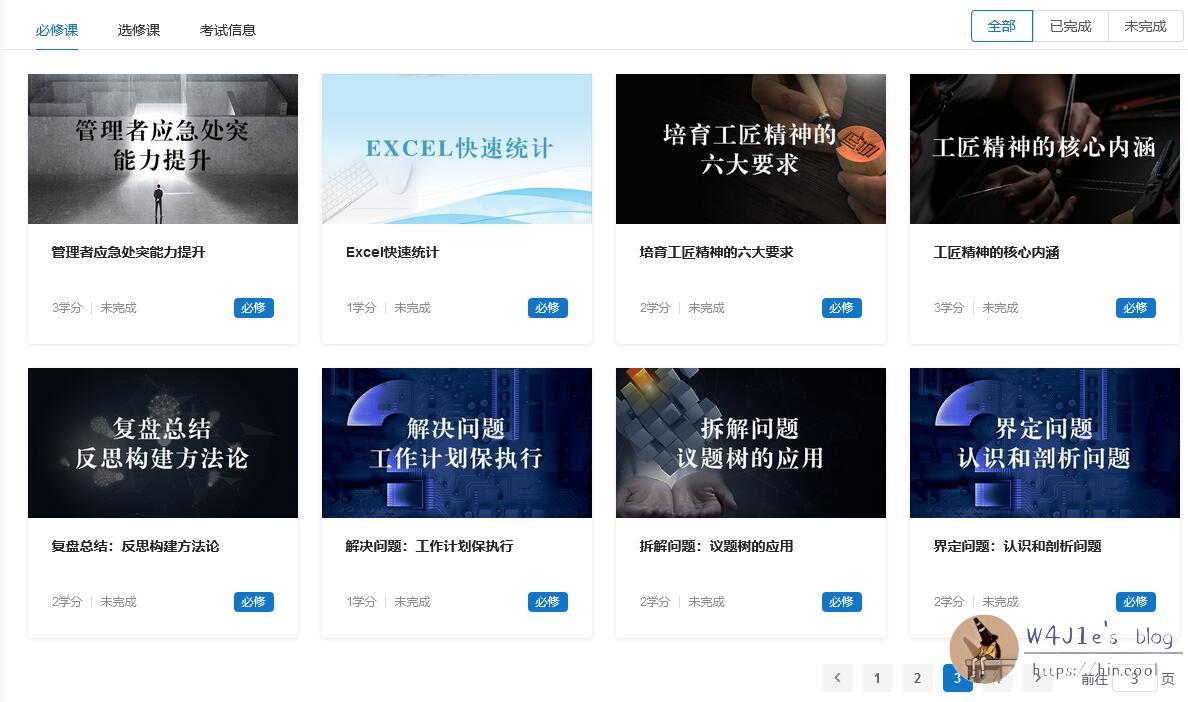Select the 未完成 filter option
This screenshot has width=1188, height=702.
pyautogui.click(x=1144, y=26)
